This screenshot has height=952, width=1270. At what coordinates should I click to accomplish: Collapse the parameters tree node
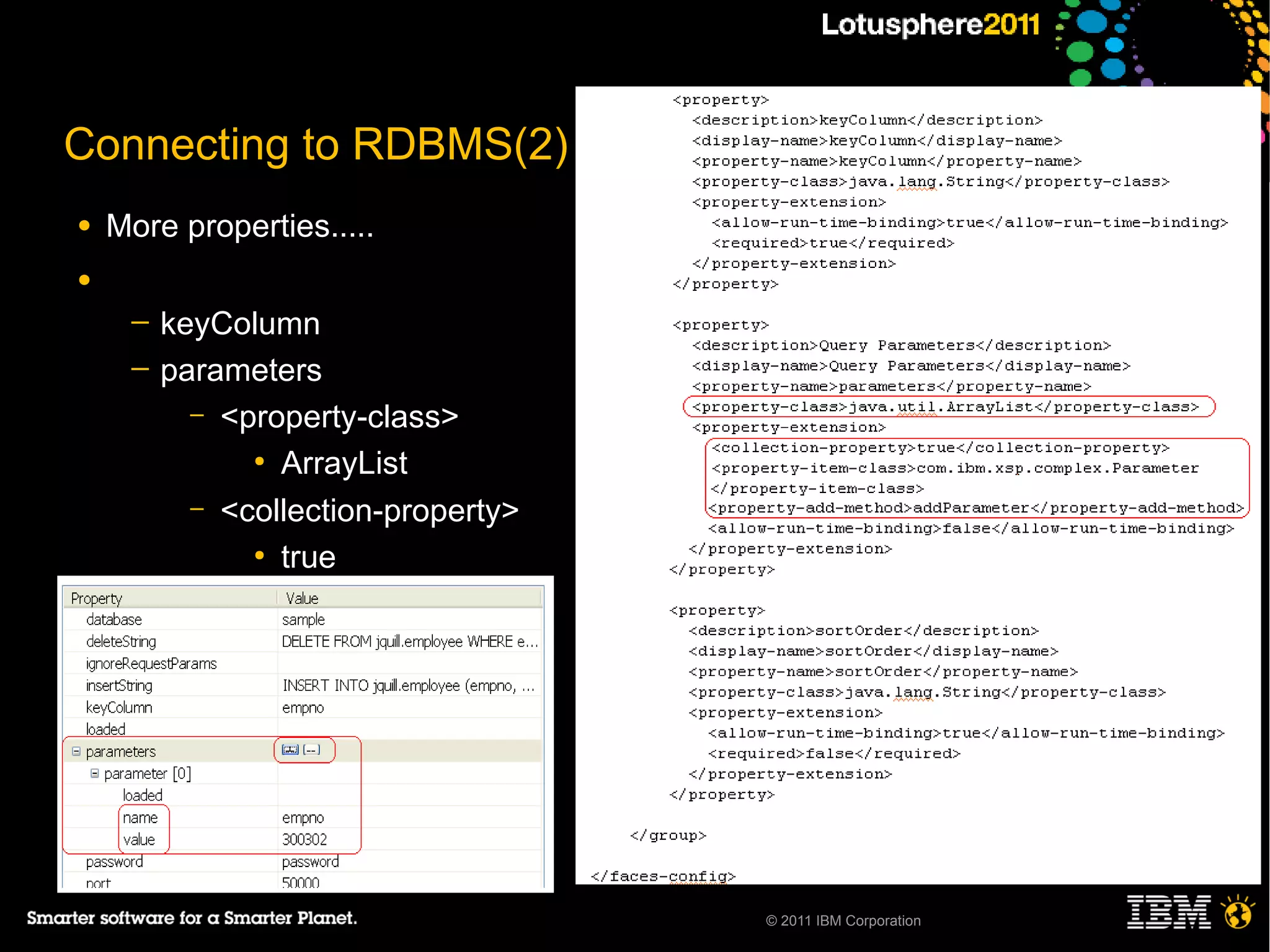[x=76, y=751]
